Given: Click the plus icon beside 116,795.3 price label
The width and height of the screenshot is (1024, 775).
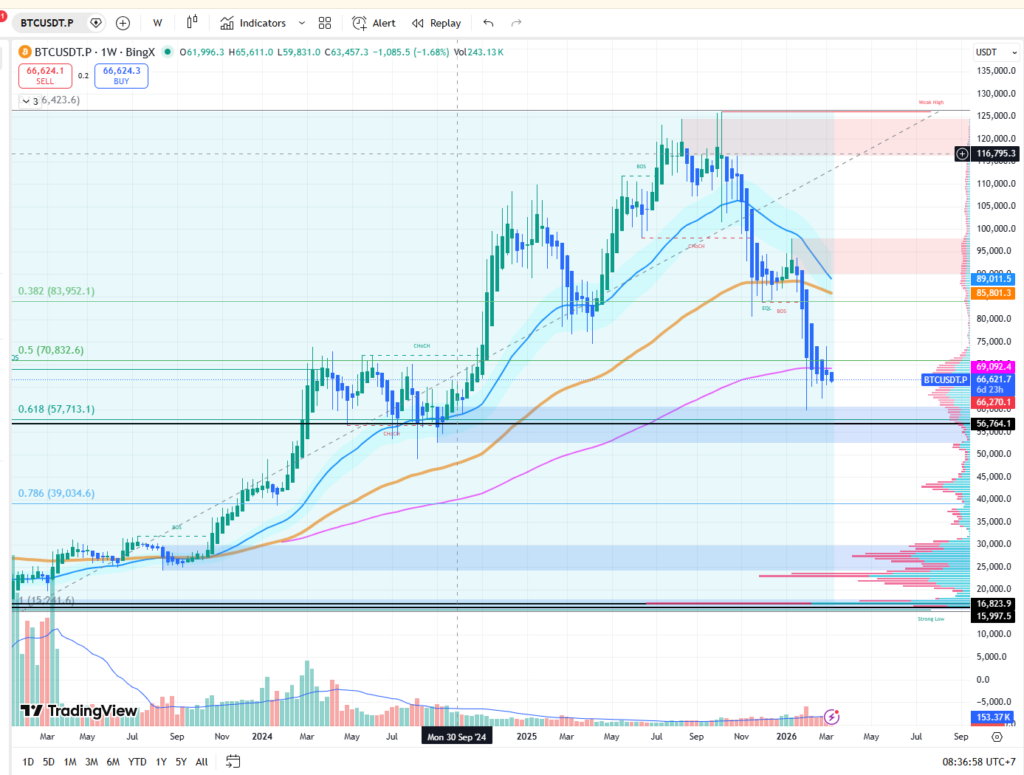Looking at the screenshot, I should [x=962, y=154].
